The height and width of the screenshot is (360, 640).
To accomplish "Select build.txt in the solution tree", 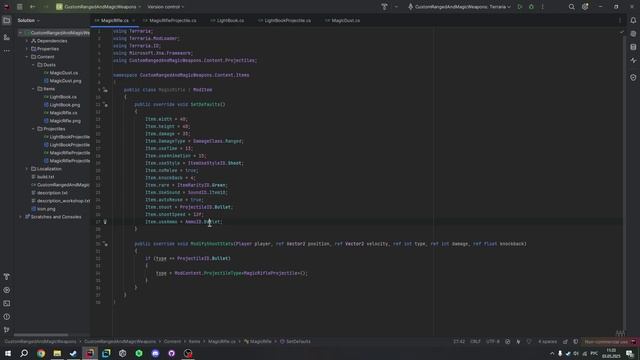I will pyautogui.click(x=45, y=177).
